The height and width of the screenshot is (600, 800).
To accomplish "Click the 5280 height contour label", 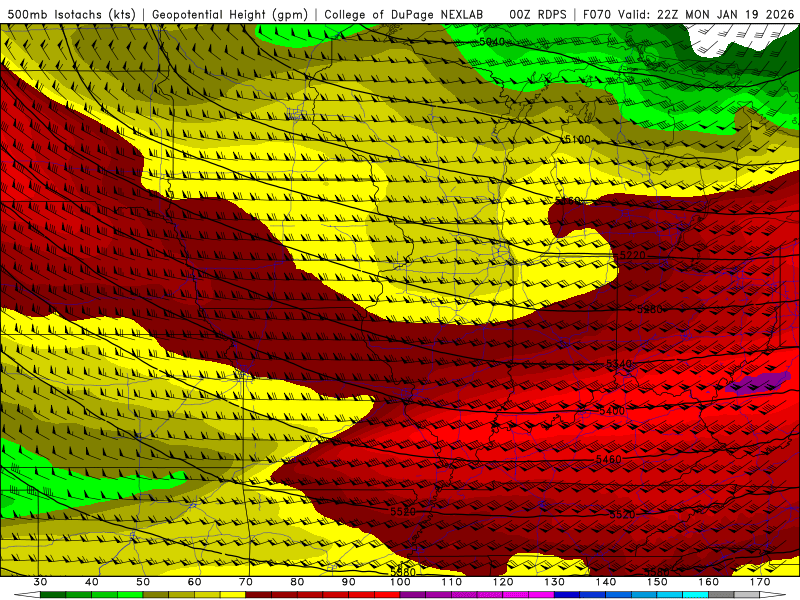I will click(x=649, y=309).
